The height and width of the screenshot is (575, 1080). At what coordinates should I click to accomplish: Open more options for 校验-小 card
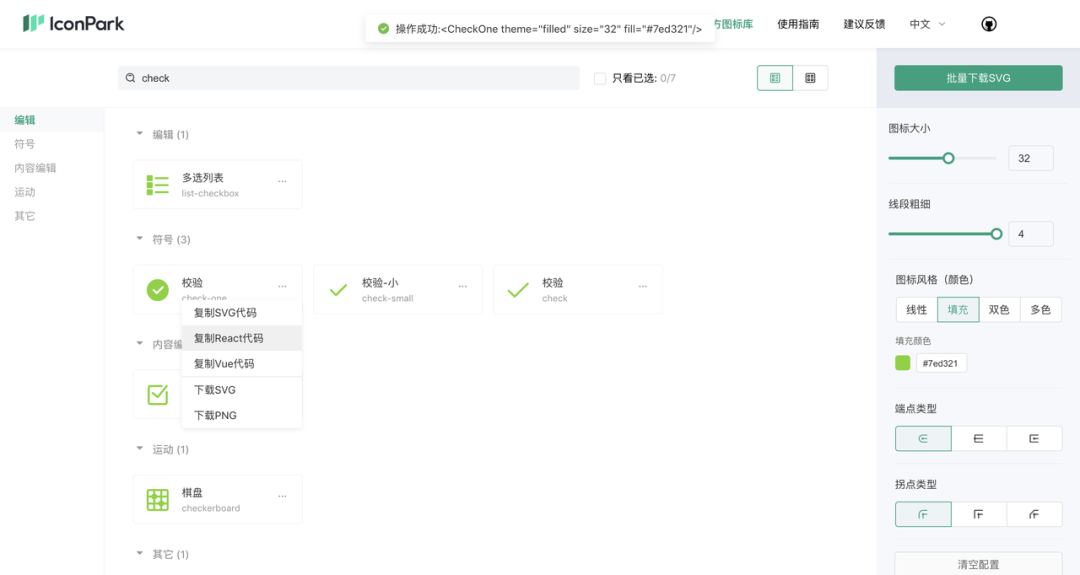[463, 286]
